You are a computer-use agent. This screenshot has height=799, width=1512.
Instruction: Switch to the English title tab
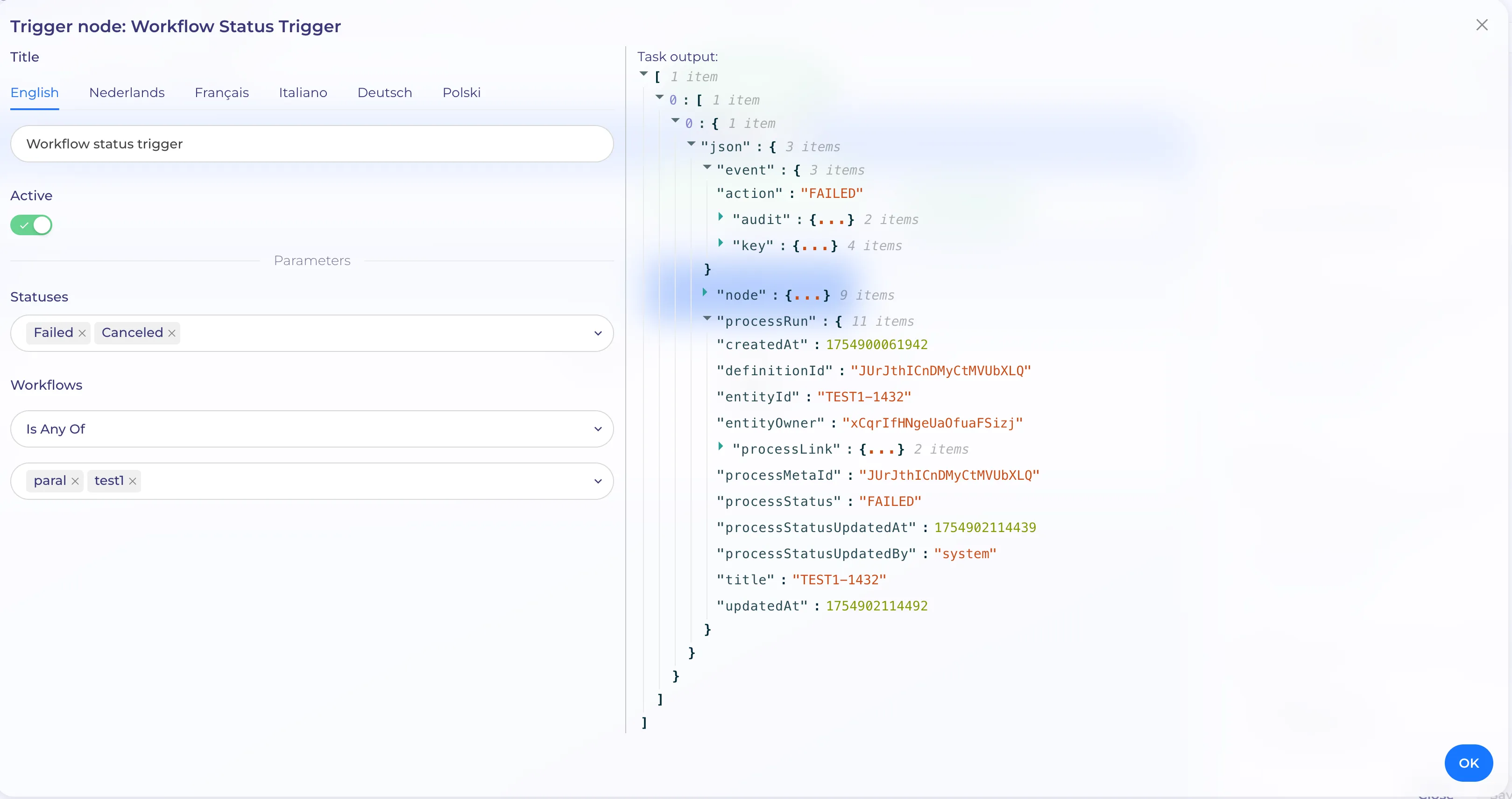click(x=35, y=93)
